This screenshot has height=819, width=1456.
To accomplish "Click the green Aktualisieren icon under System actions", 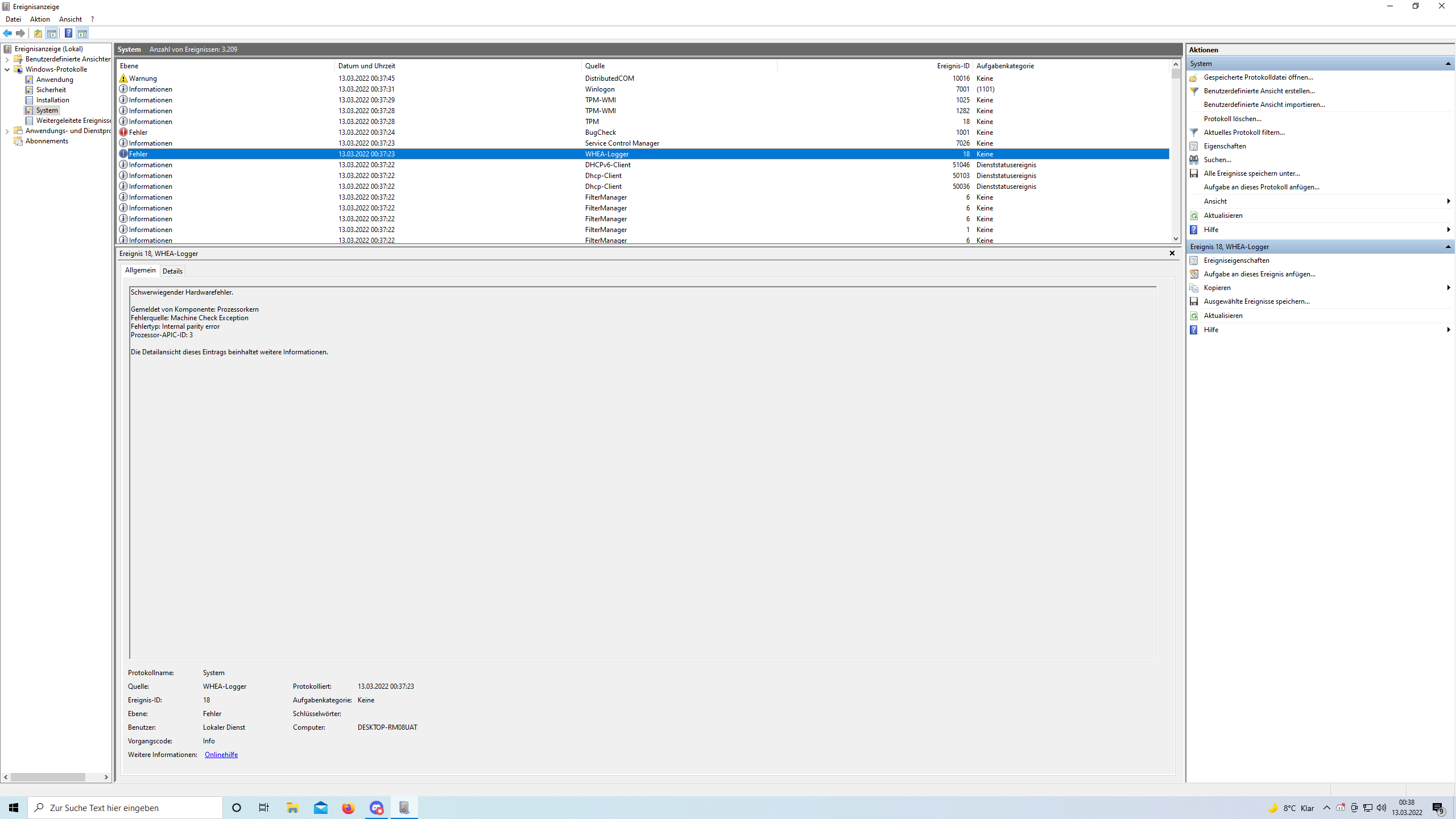I will click(1194, 216).
